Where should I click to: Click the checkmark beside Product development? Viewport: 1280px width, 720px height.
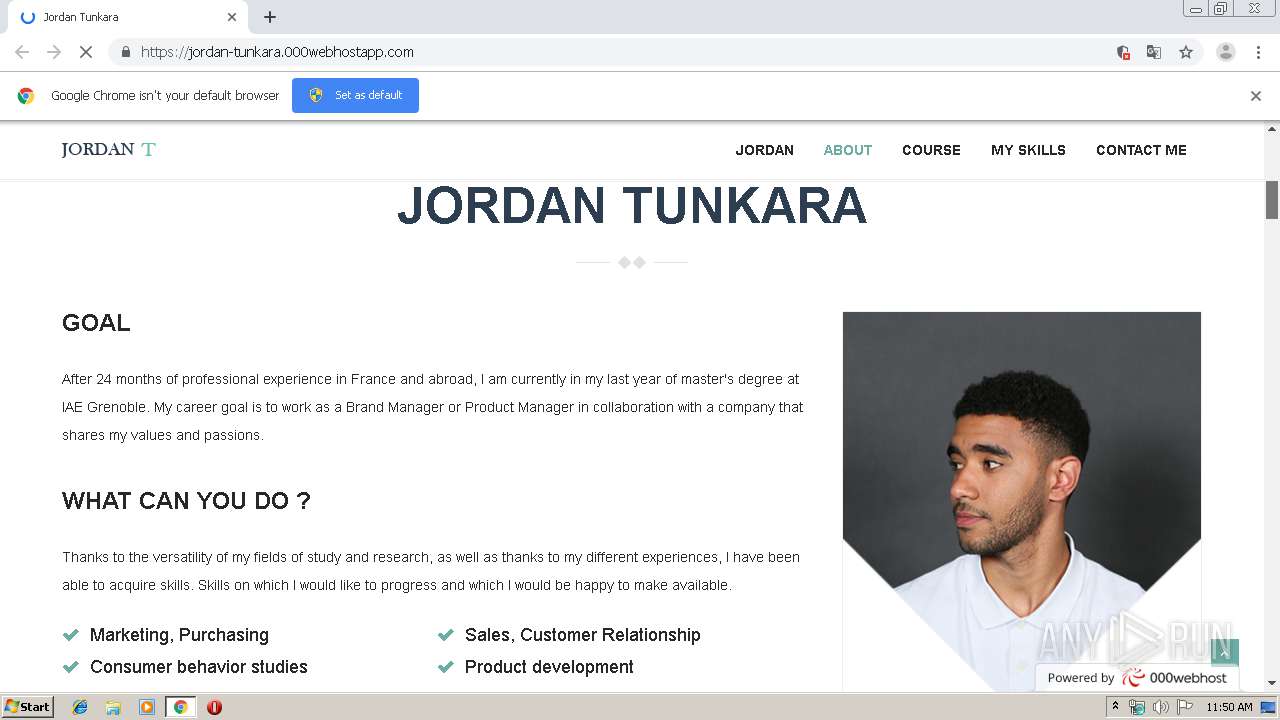[446, 667]
